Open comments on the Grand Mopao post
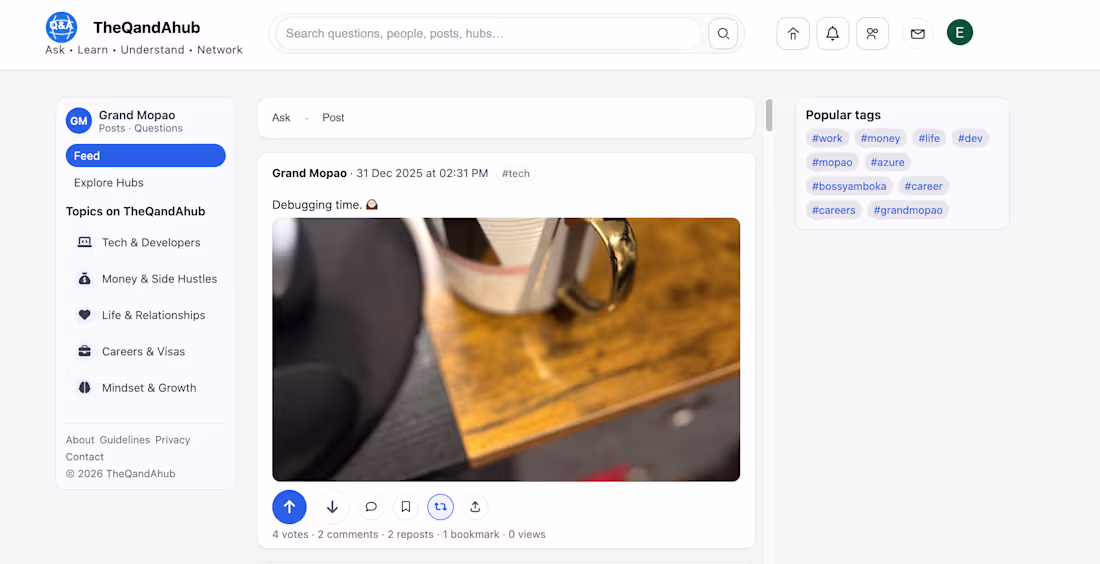Image resolution: width=1100 pixels, height=564 pixels. (371, 506)
